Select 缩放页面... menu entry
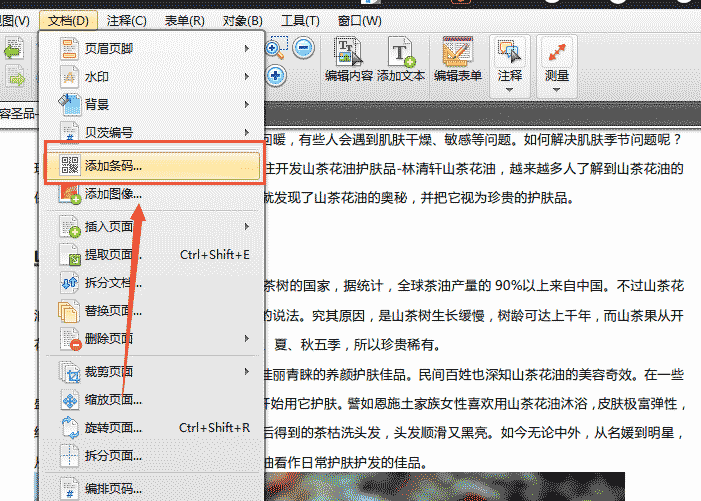This screenshot has width=701, height=501. pos(152,400)
